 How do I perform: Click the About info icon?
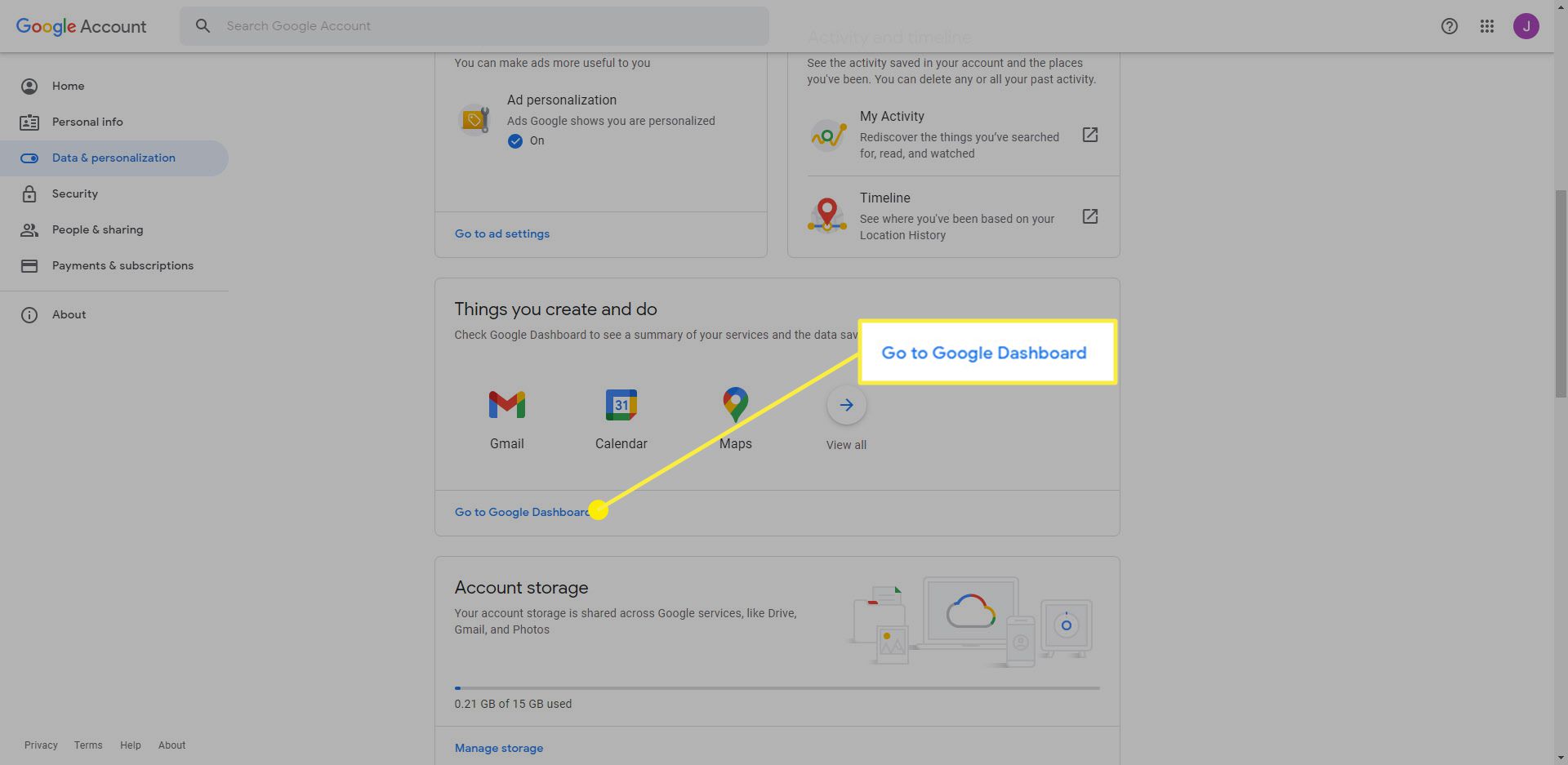[x=29, y=314]
